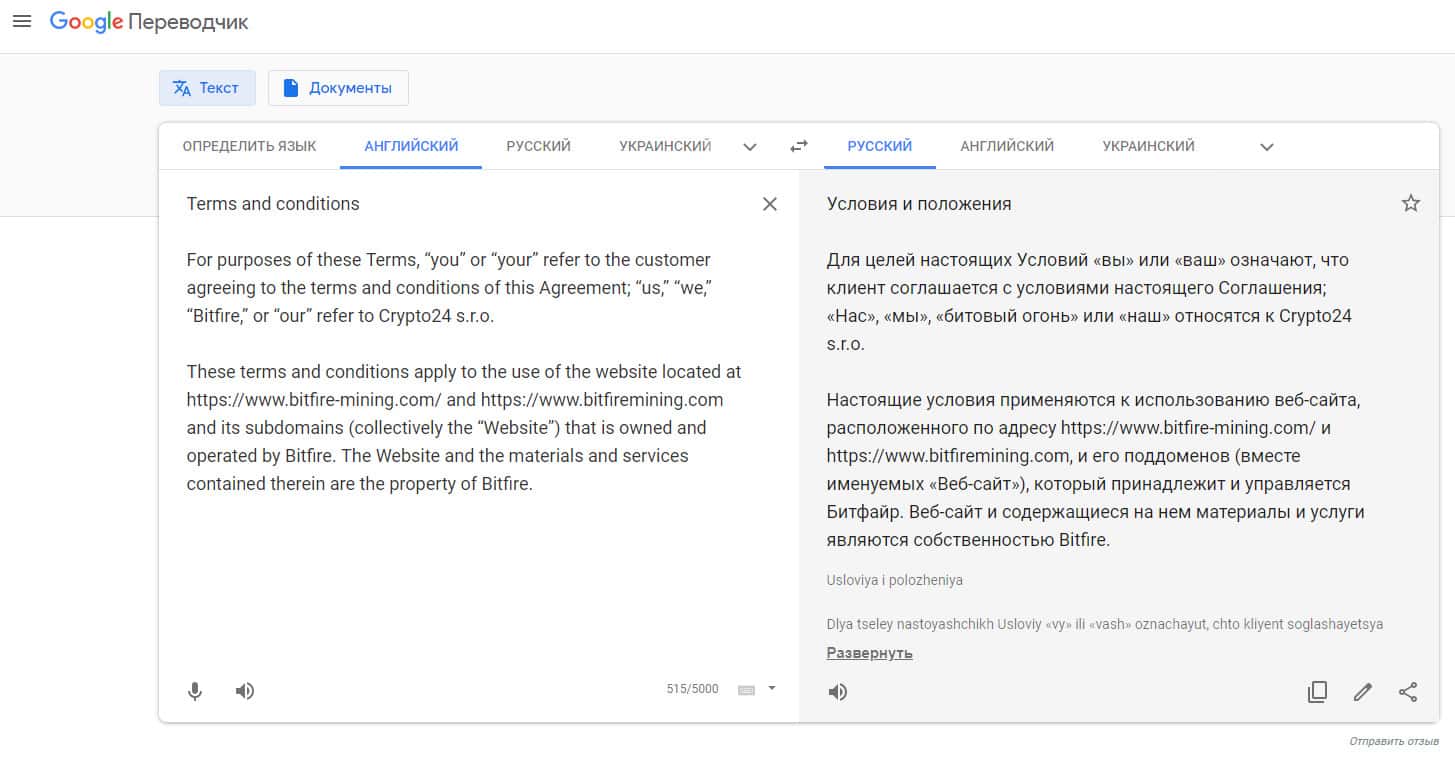Expand target language list
This screenshot has width=1455, height=759.
(1267, 147)
